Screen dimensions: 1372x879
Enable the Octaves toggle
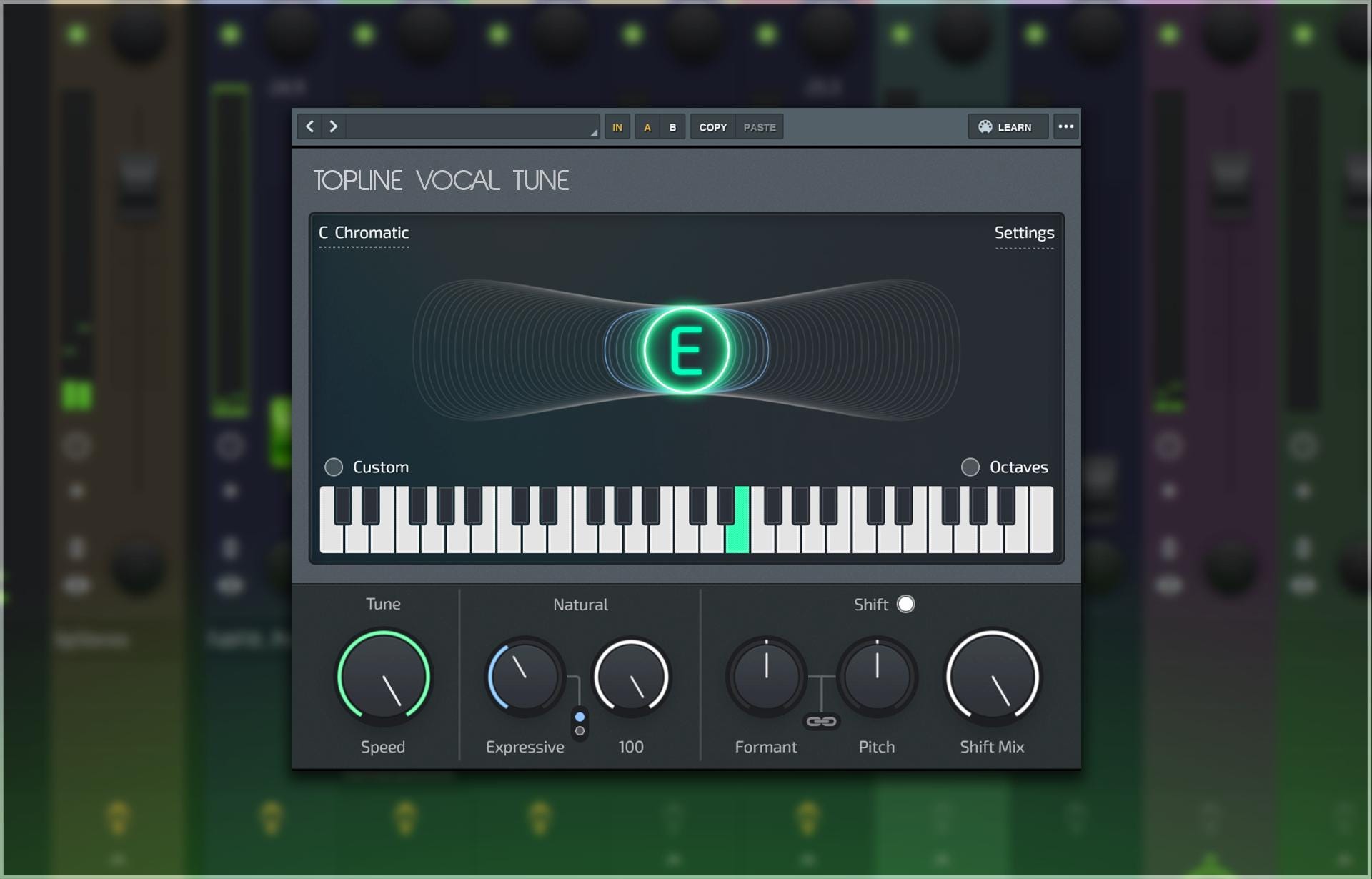[970, 467]
